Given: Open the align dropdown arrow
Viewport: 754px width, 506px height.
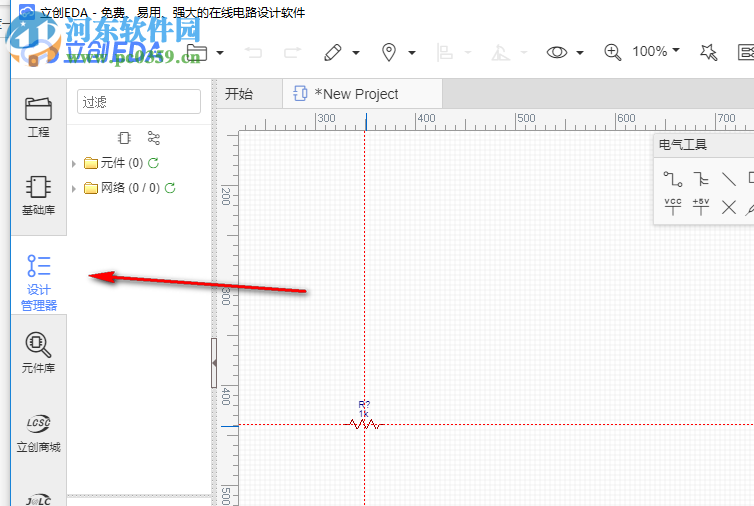Looking at the screenshot, I should [468, 52].
